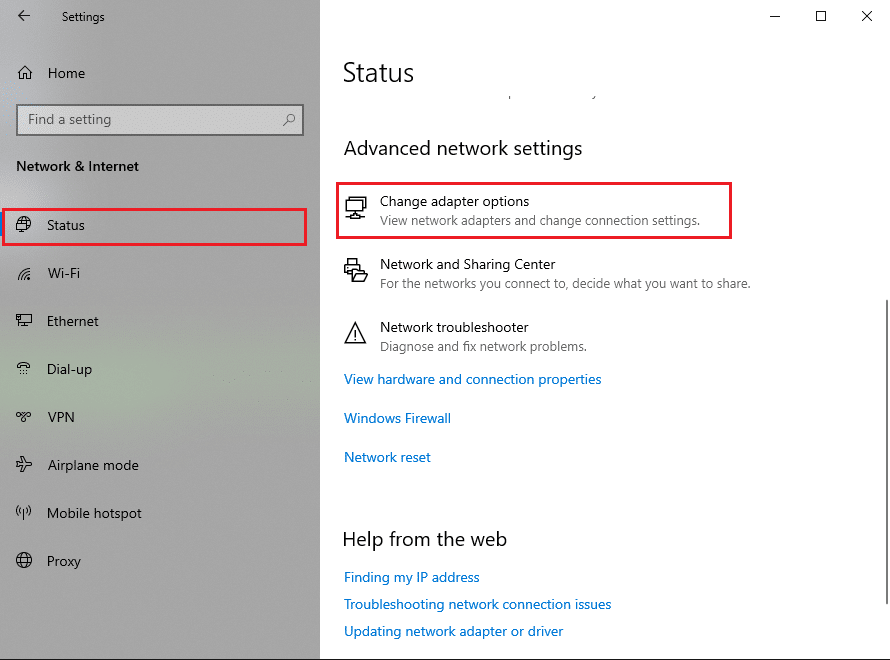Viewport: 890px width, 660px height.
Task: Open Finding my IP address help link
Action: [411, 577]
